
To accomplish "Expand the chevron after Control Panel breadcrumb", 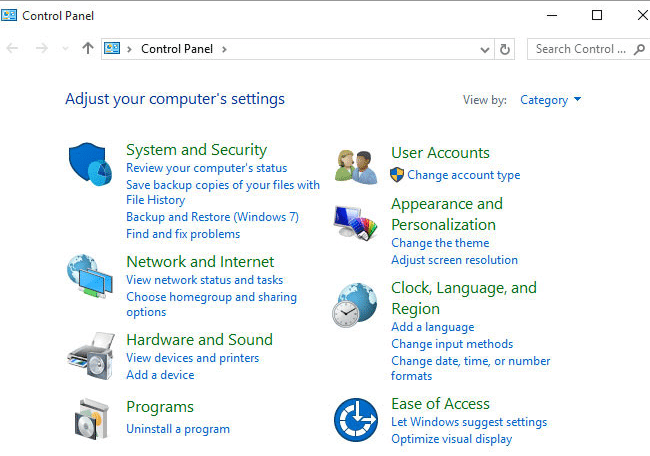I will click(224, 49).
